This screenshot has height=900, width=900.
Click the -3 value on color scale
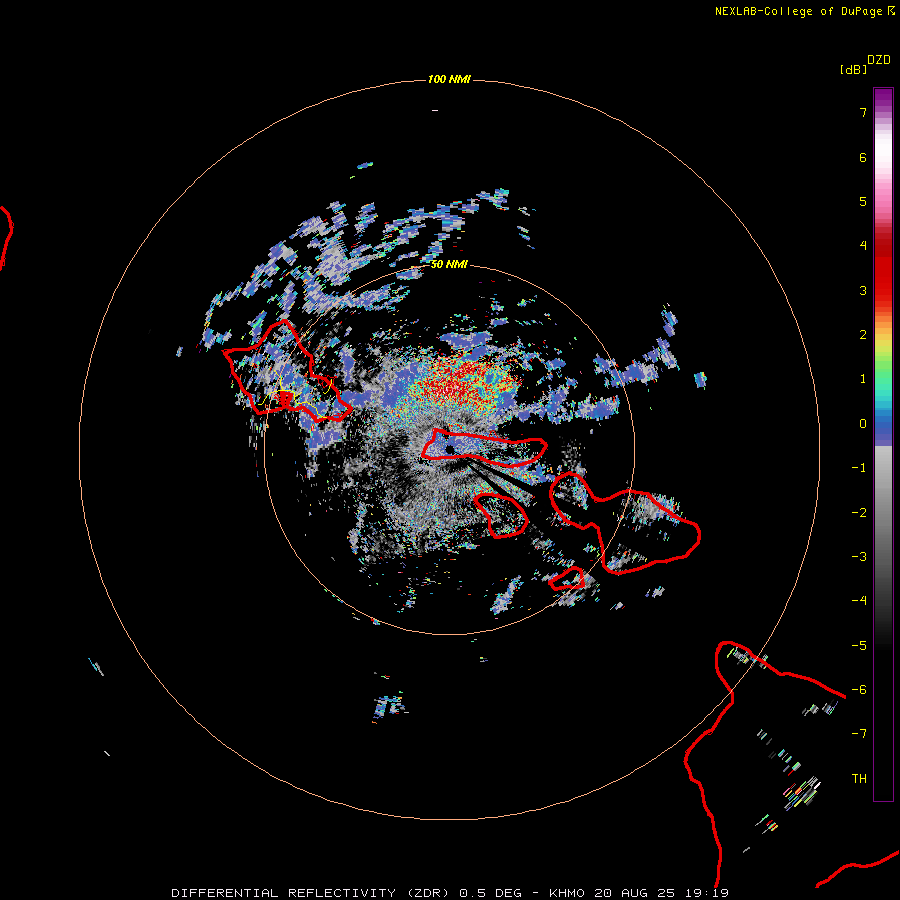859,557
